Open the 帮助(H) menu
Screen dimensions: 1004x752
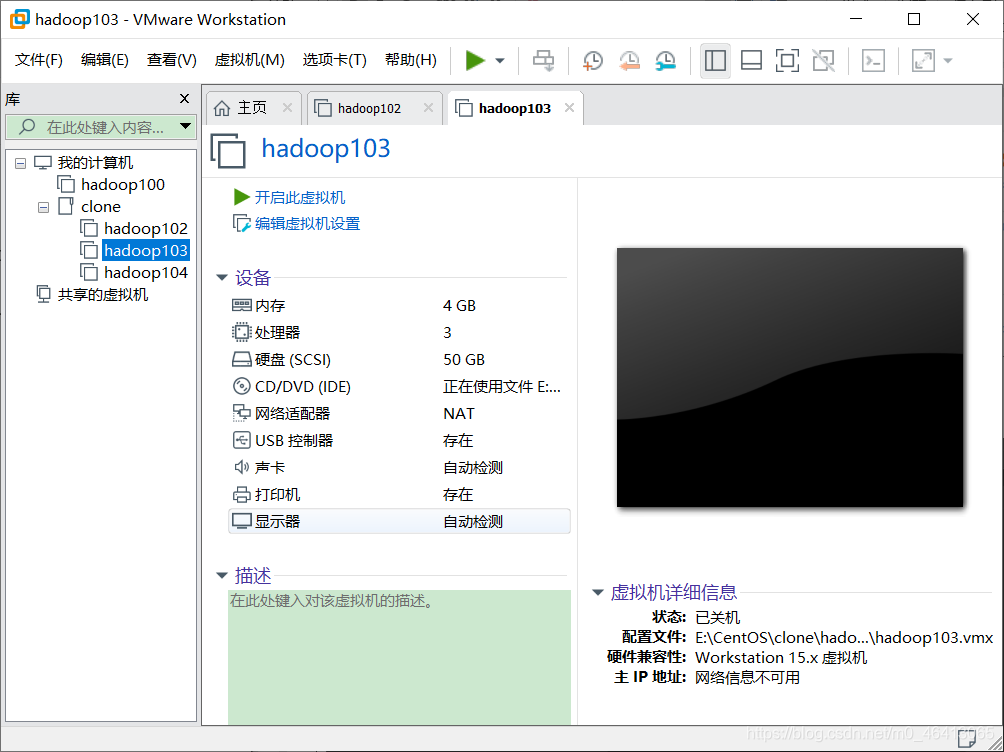coord(411,60)
